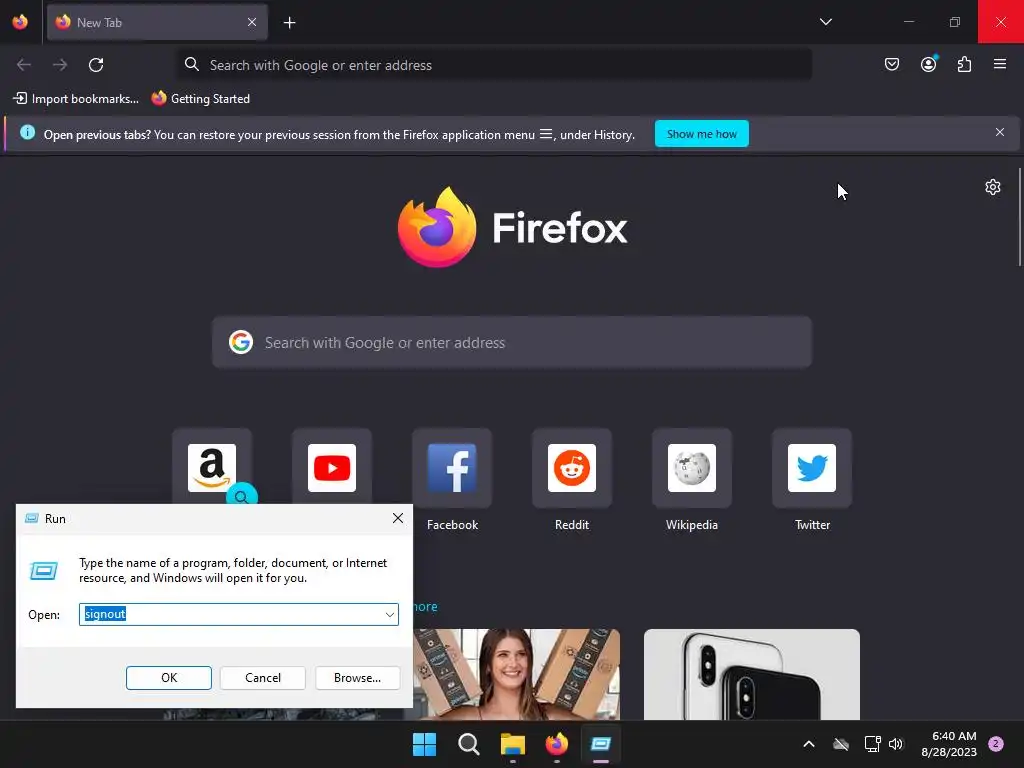Open Getting Started bookmark
Viewport: 1024px width, 768px height.
point(200,99)
